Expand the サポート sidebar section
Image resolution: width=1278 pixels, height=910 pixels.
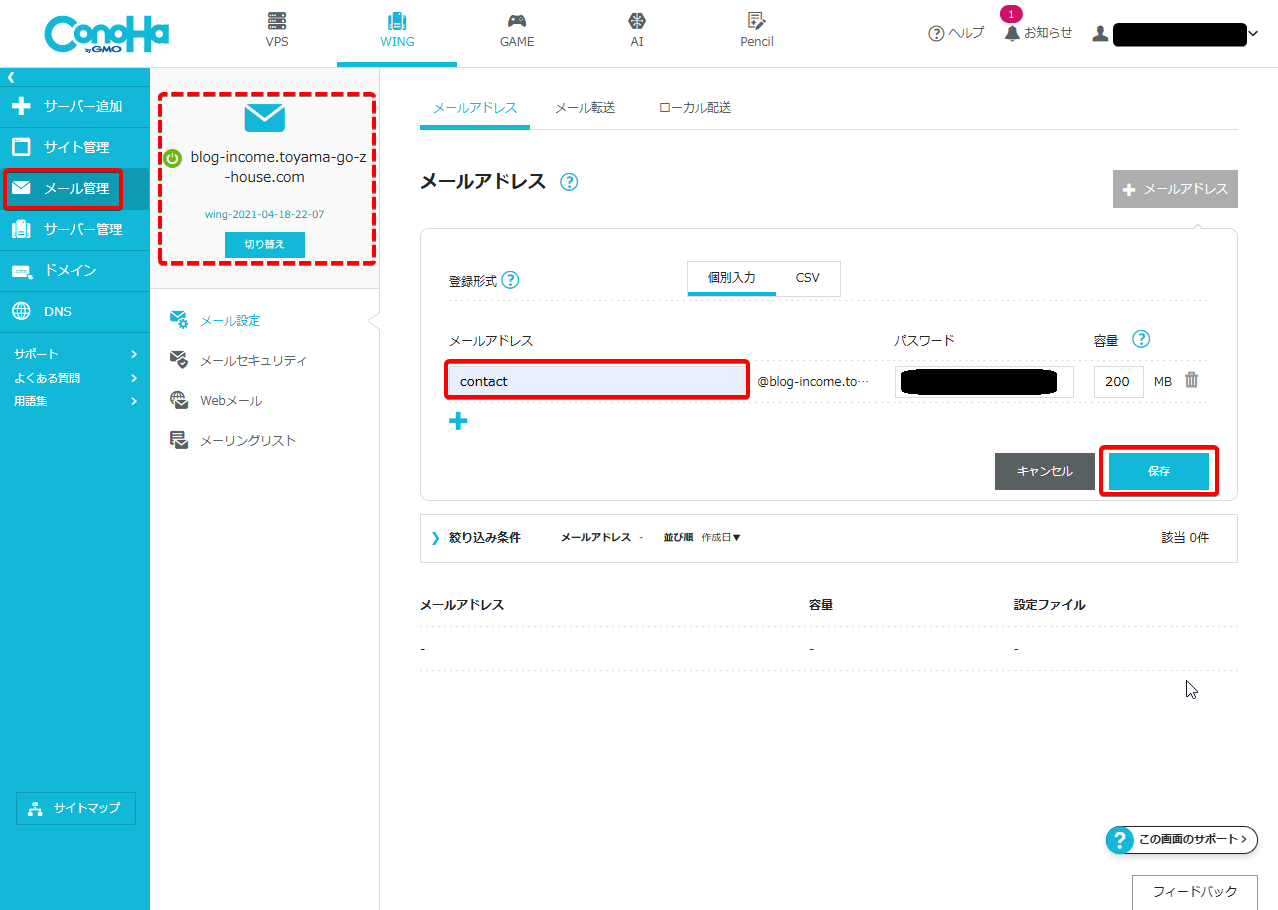[75, 354]
